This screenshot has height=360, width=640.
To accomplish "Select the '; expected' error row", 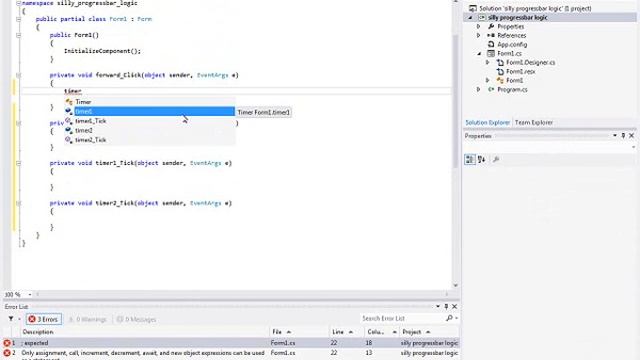I will tap(231, 343).
